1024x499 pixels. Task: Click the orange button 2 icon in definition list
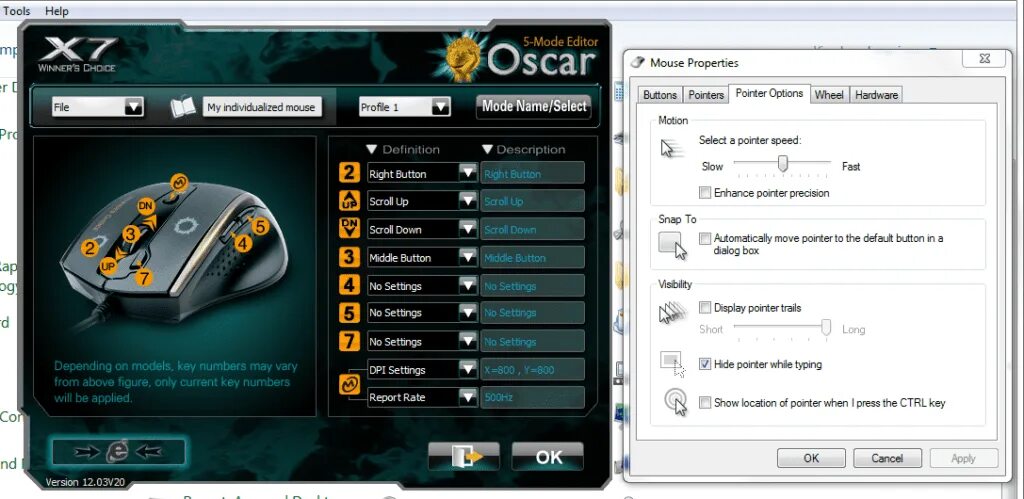click(349, 173)
